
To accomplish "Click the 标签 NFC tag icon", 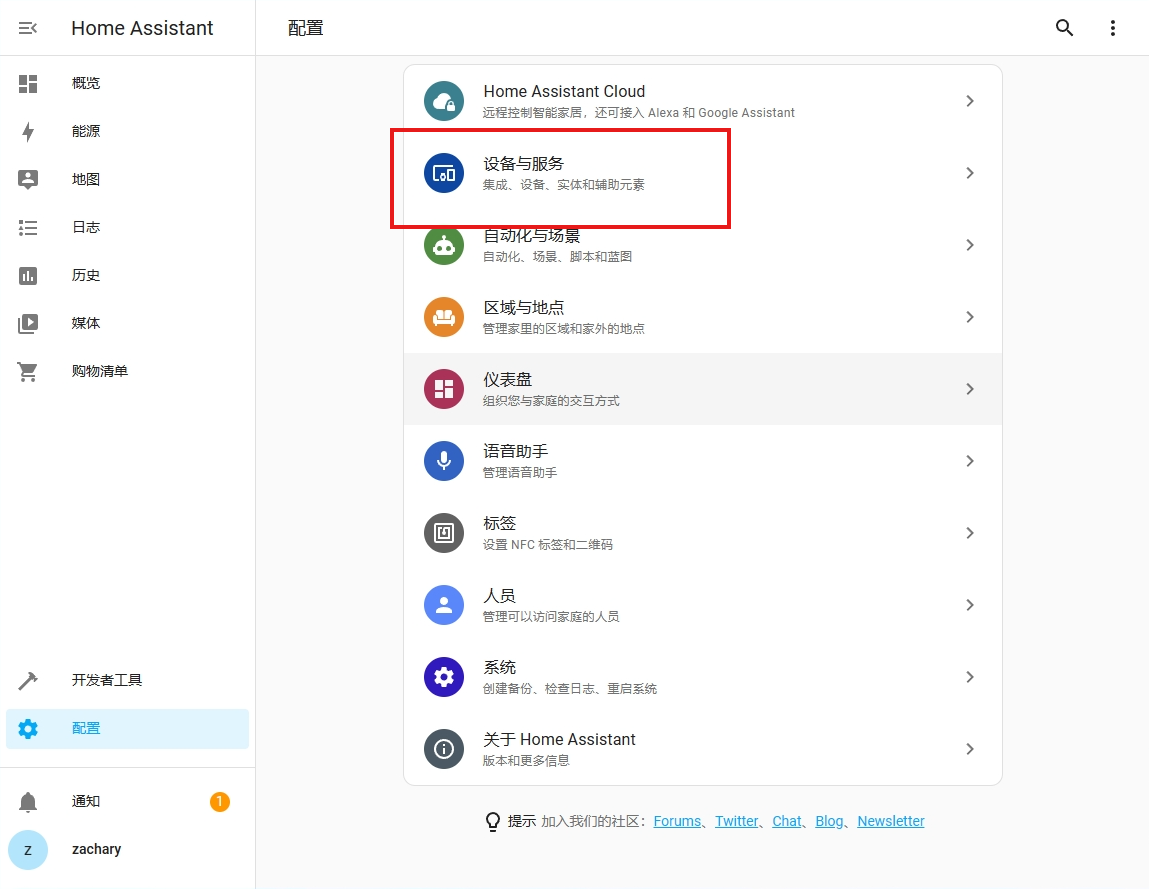I will [444, 533].
